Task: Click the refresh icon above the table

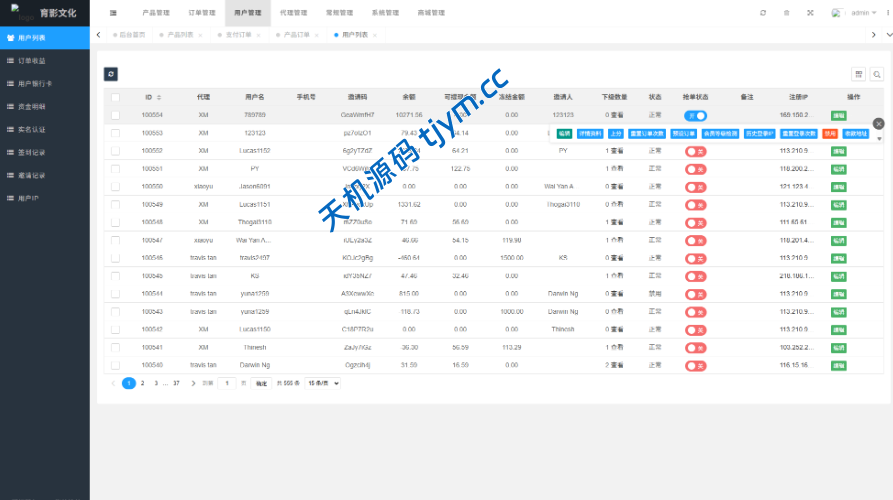Action: [111, 73]
